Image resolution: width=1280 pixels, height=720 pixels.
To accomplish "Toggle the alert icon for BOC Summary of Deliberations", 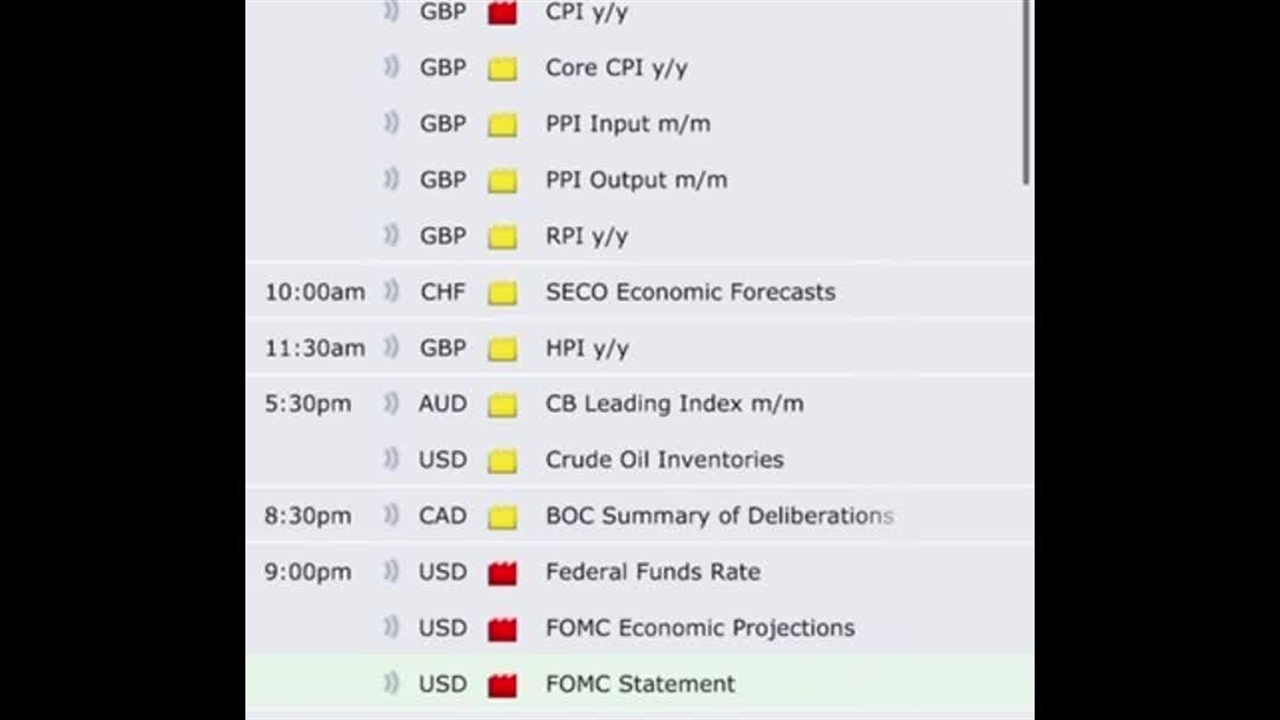I will (x=391, y=516).
